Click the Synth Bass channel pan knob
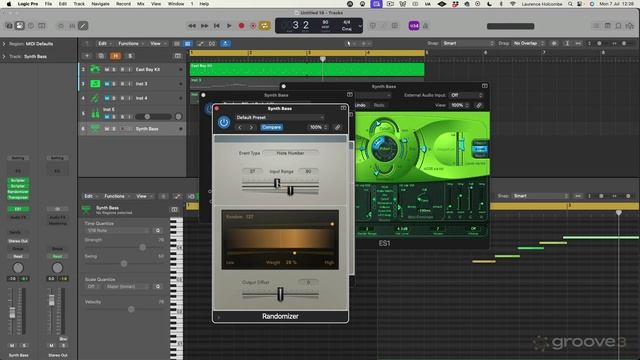 18,268
